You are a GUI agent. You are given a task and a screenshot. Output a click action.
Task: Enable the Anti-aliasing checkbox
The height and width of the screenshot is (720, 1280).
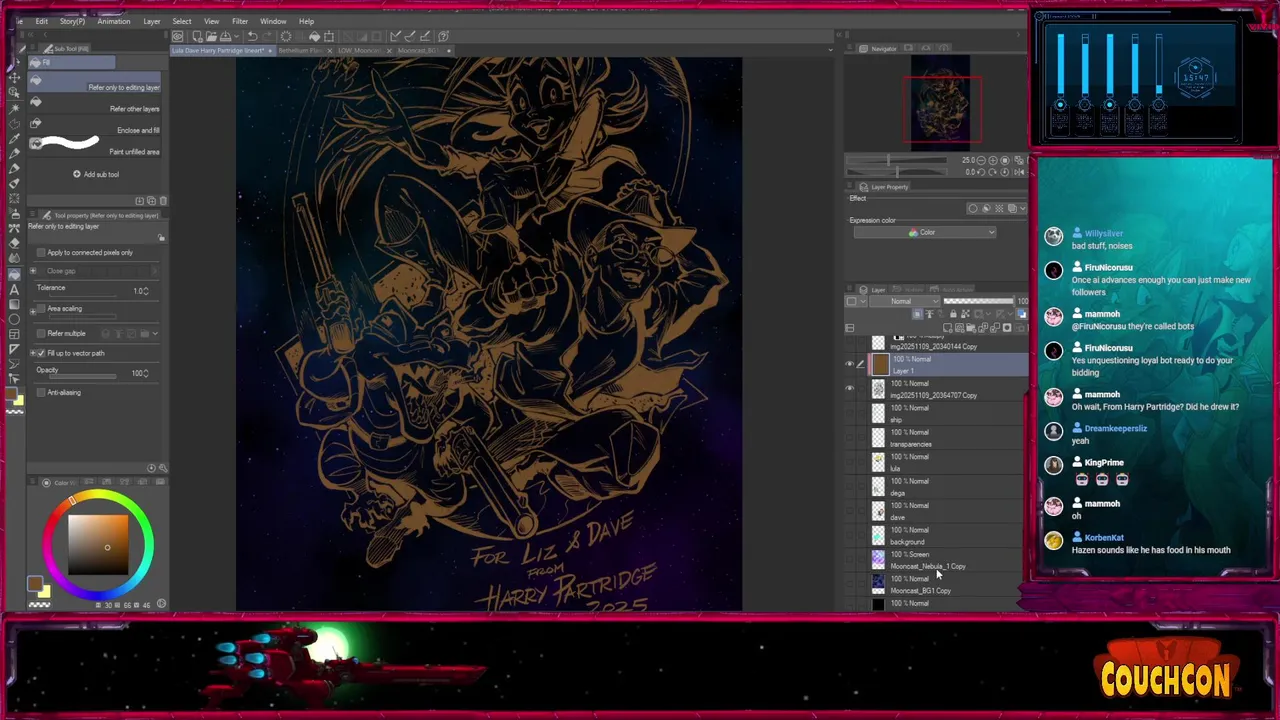[x=41, y=392]
